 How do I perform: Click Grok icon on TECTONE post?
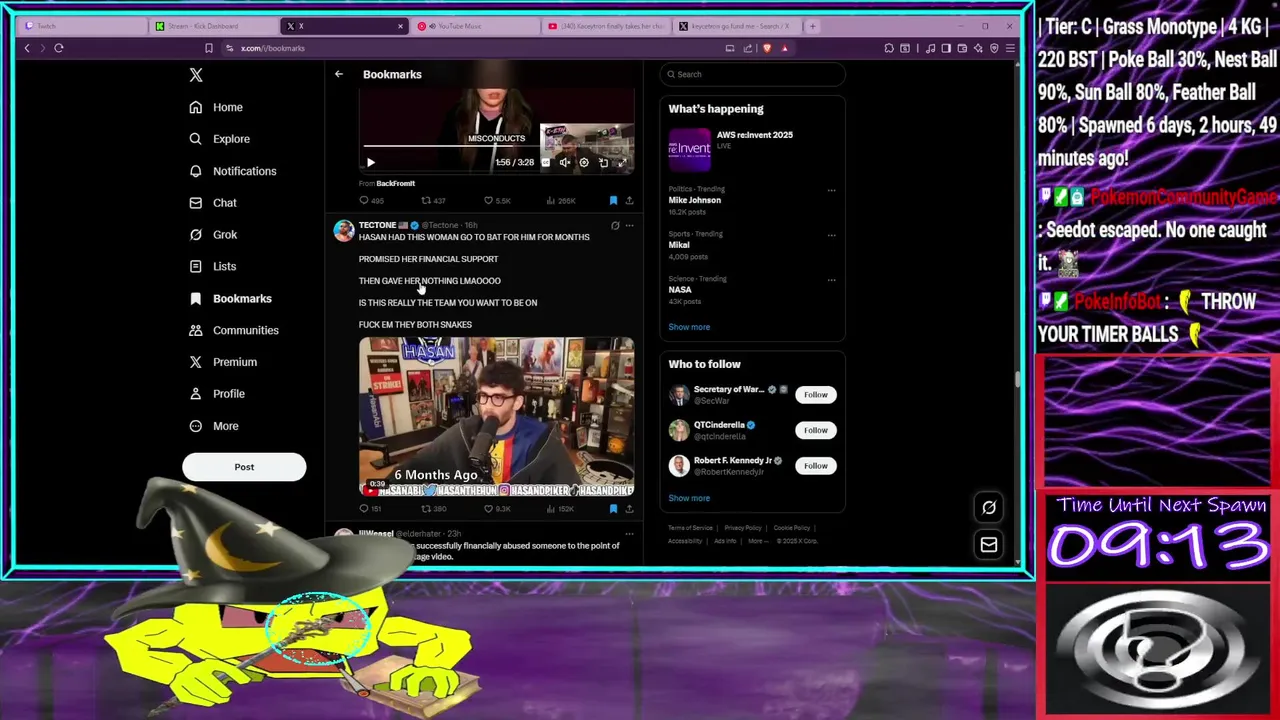pyautogui.click(x=615, y=226)
